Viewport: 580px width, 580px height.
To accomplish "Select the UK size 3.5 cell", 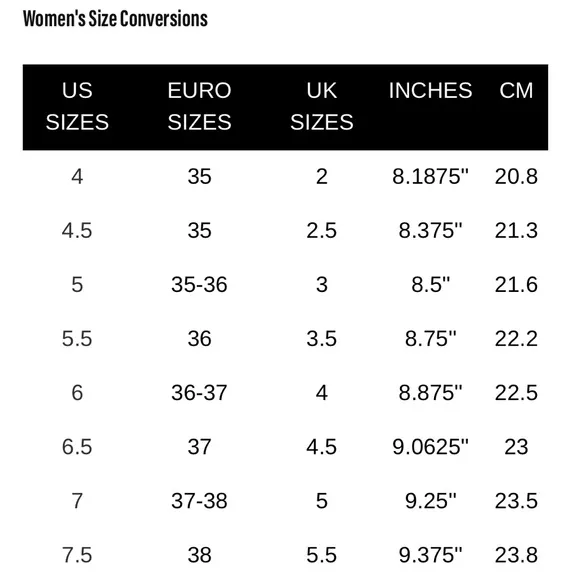I will [x=321, y=338].
